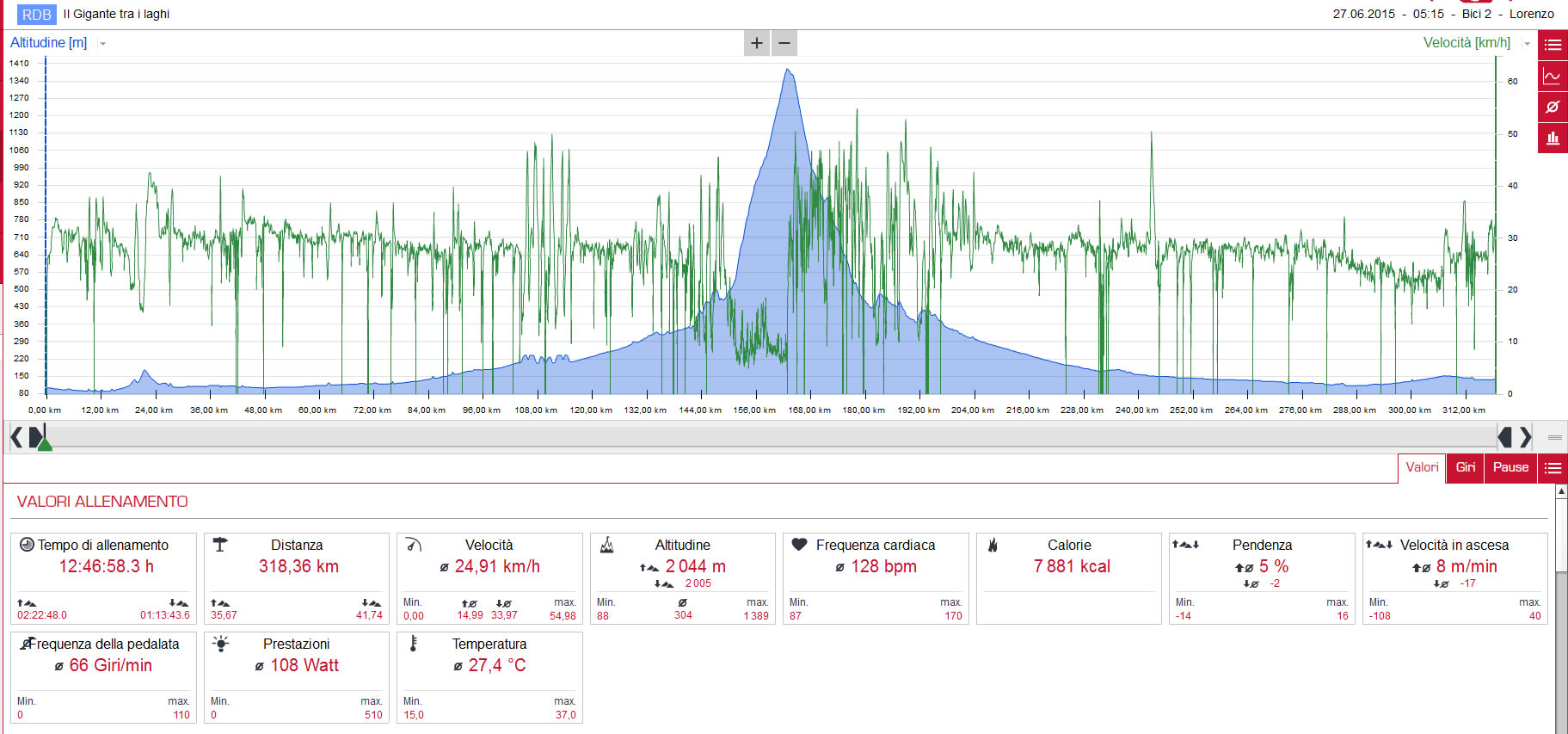
Task: Open the list icon next to Pause tab
Action: (x=1553, y=468)
